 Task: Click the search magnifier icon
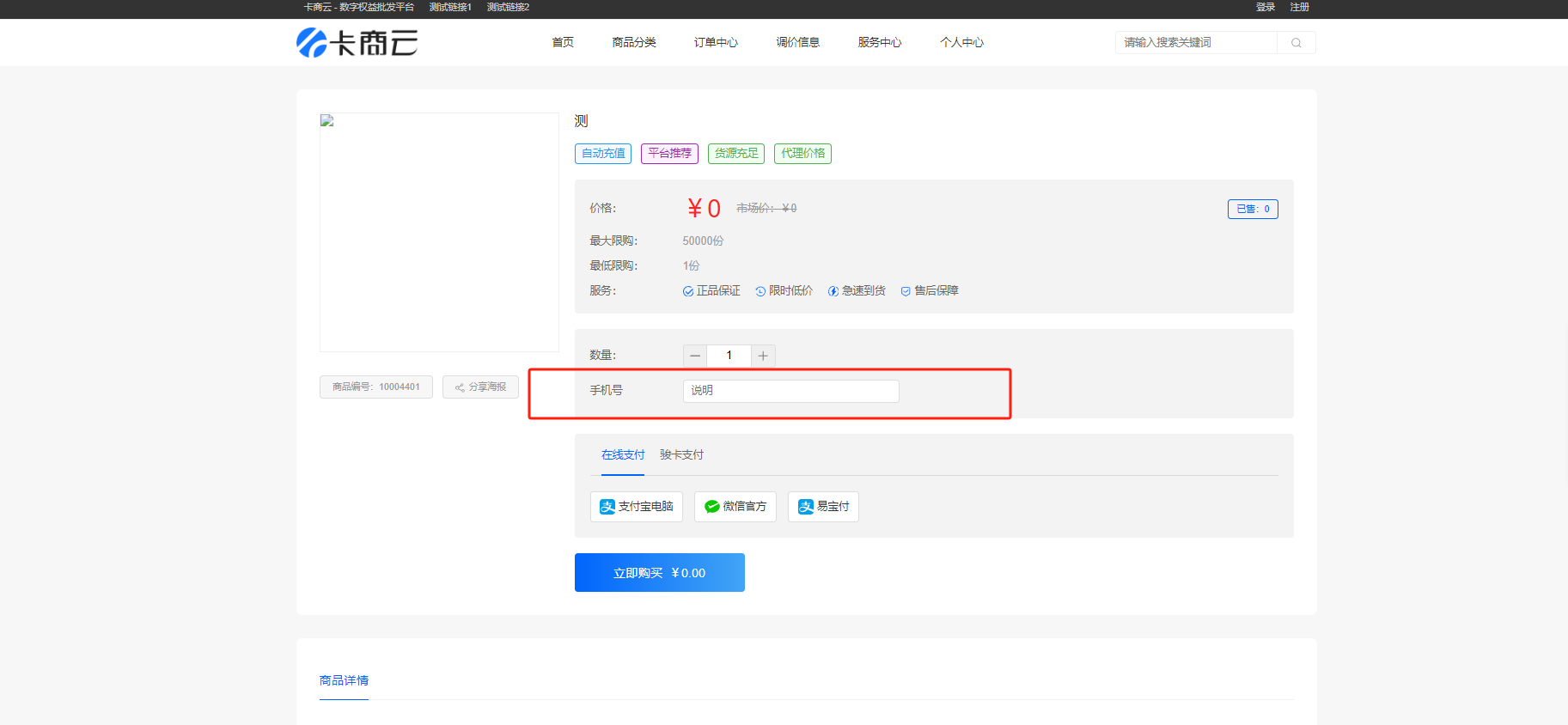(x=1296, y=43)
